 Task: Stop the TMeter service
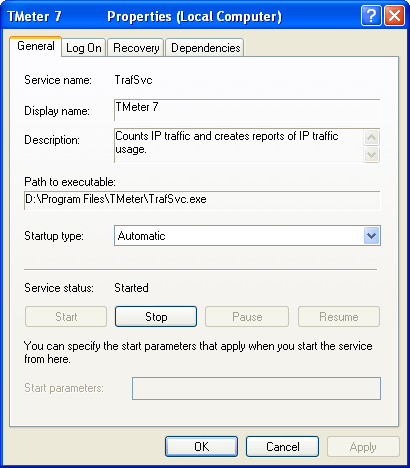156,317
